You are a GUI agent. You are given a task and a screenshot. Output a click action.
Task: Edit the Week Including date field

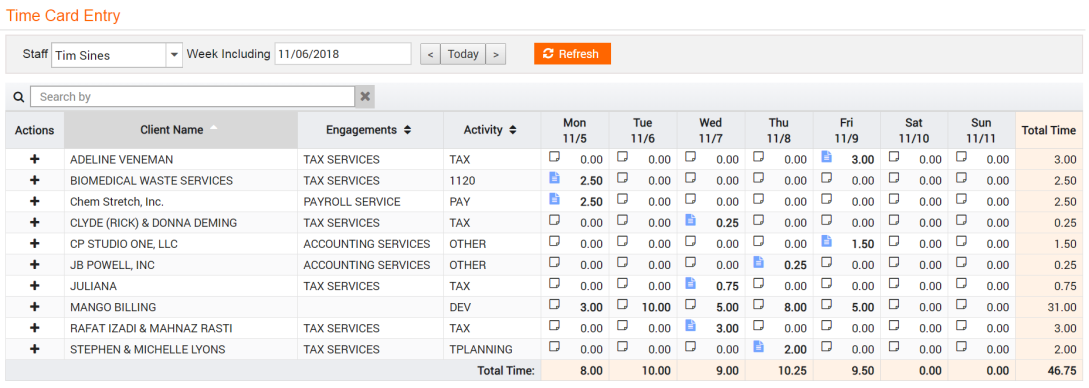click(343, 54)
